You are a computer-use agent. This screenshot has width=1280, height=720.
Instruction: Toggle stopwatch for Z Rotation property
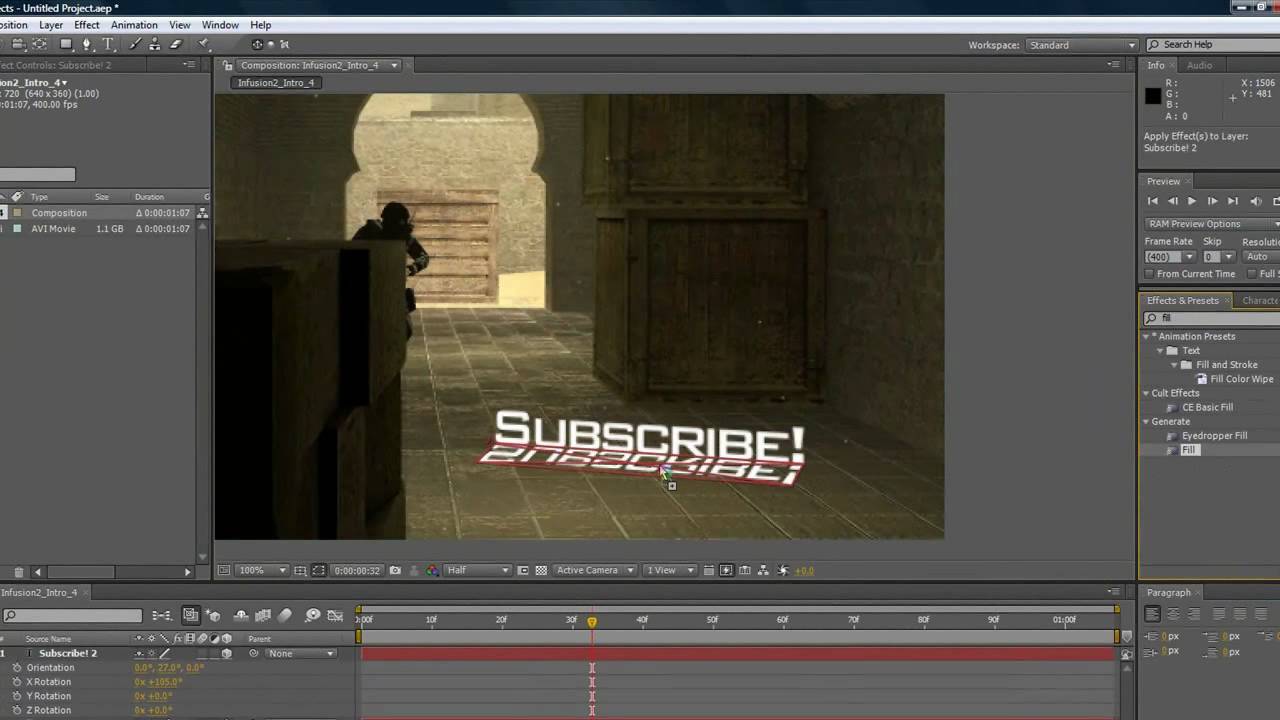pos(17,710)
